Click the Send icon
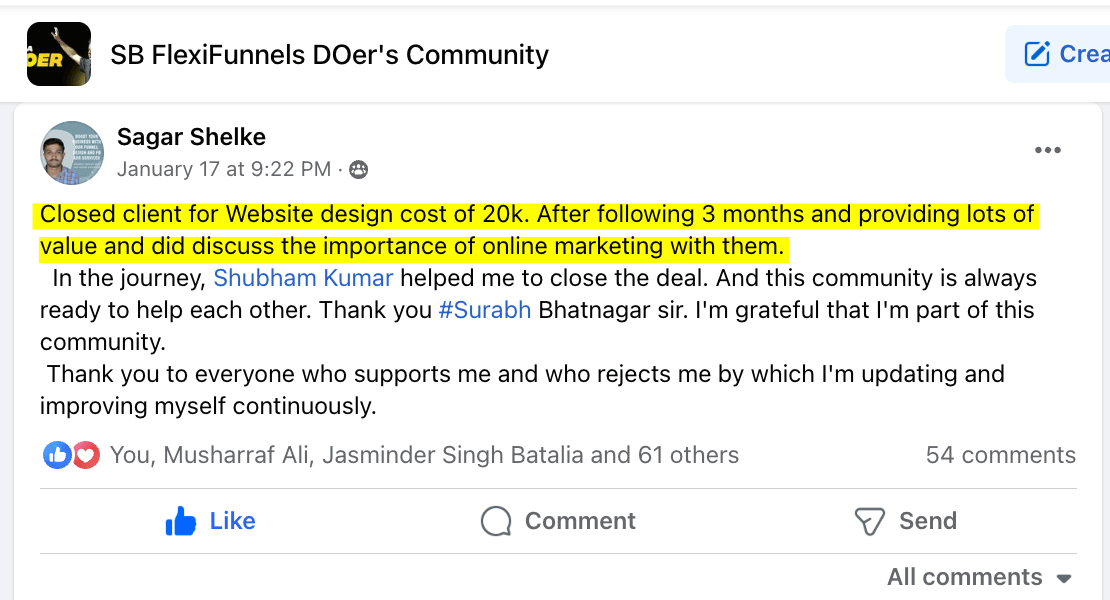This screenshot has height=600, width=1110. tap(869, 521)
